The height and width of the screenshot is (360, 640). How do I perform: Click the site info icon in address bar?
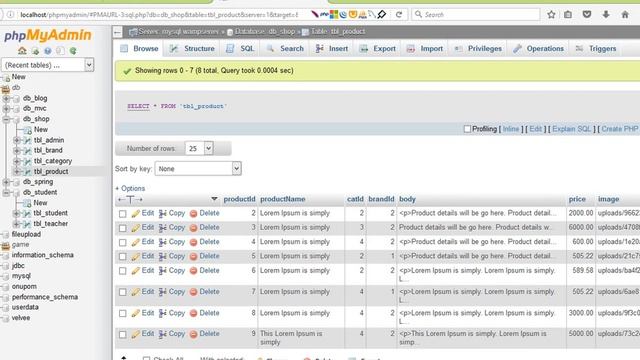tap(11, 15)
